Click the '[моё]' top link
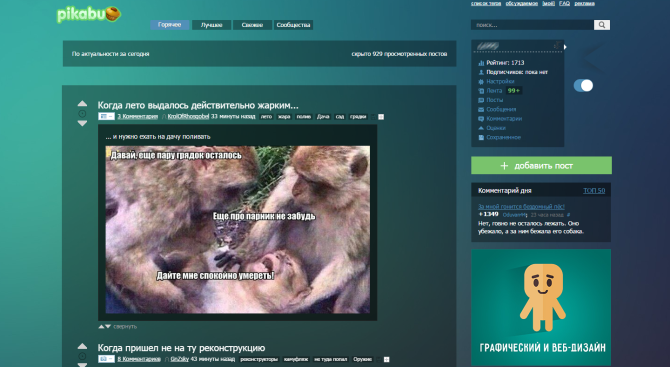Image resolution: width=670 pixels, height=367 pixels. tap(548, 3)
